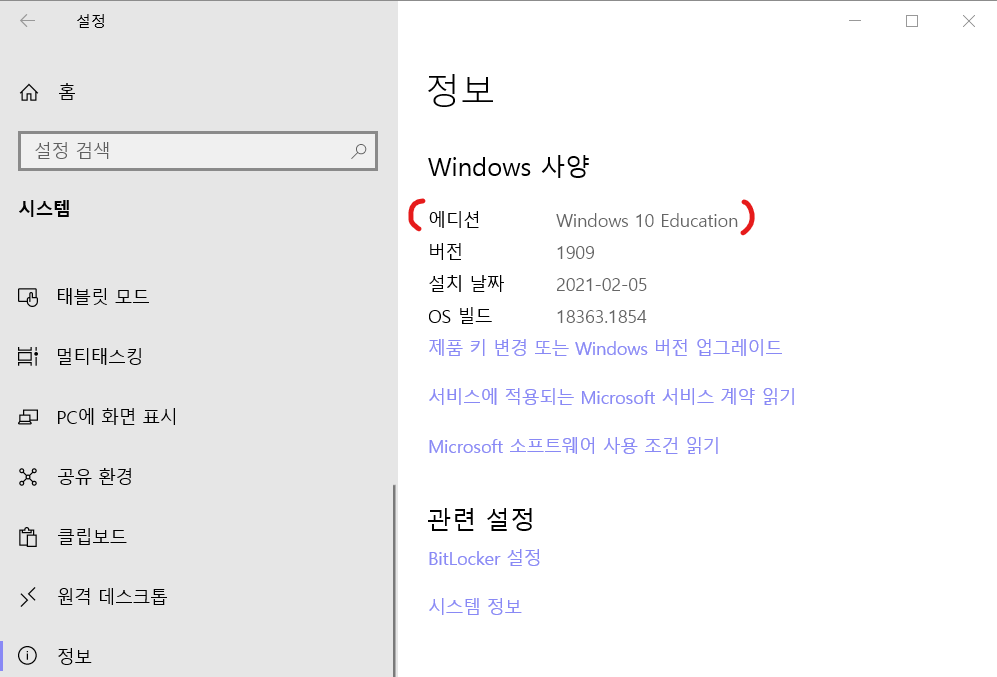Click the back arrow in Settings header

pos(27,21)
